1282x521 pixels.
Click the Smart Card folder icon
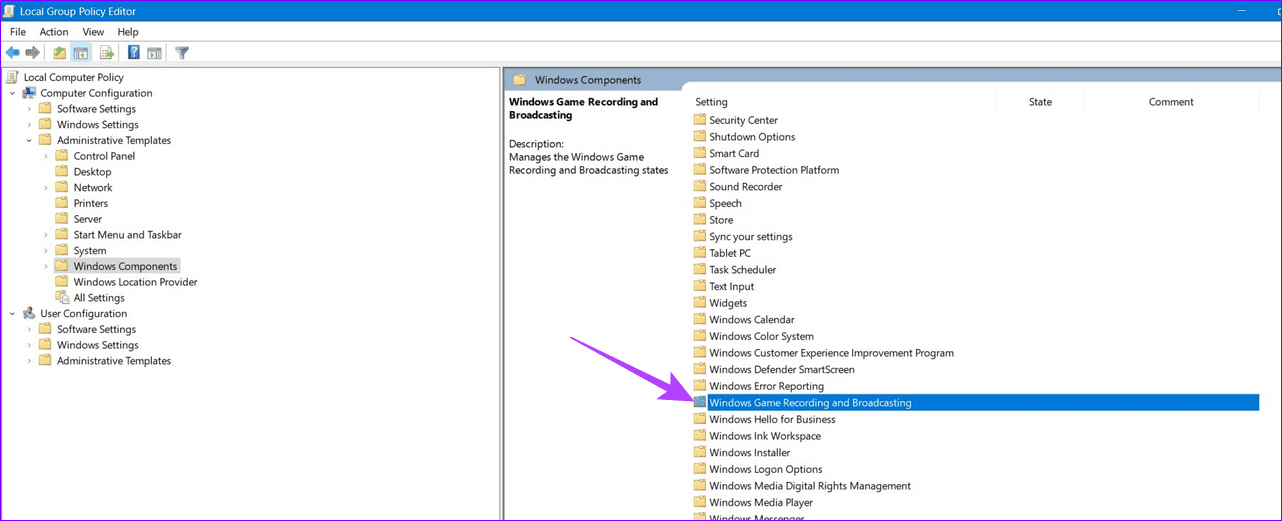[700, 153]
